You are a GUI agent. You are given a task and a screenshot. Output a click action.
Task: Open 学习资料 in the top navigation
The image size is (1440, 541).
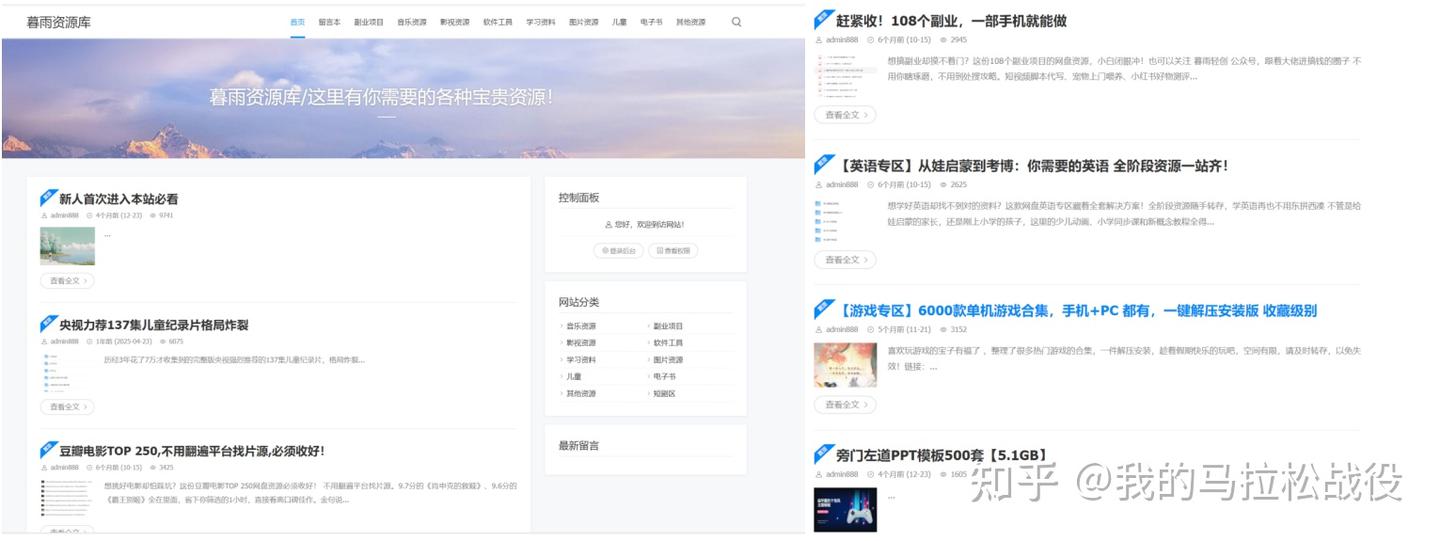[541, 22]
